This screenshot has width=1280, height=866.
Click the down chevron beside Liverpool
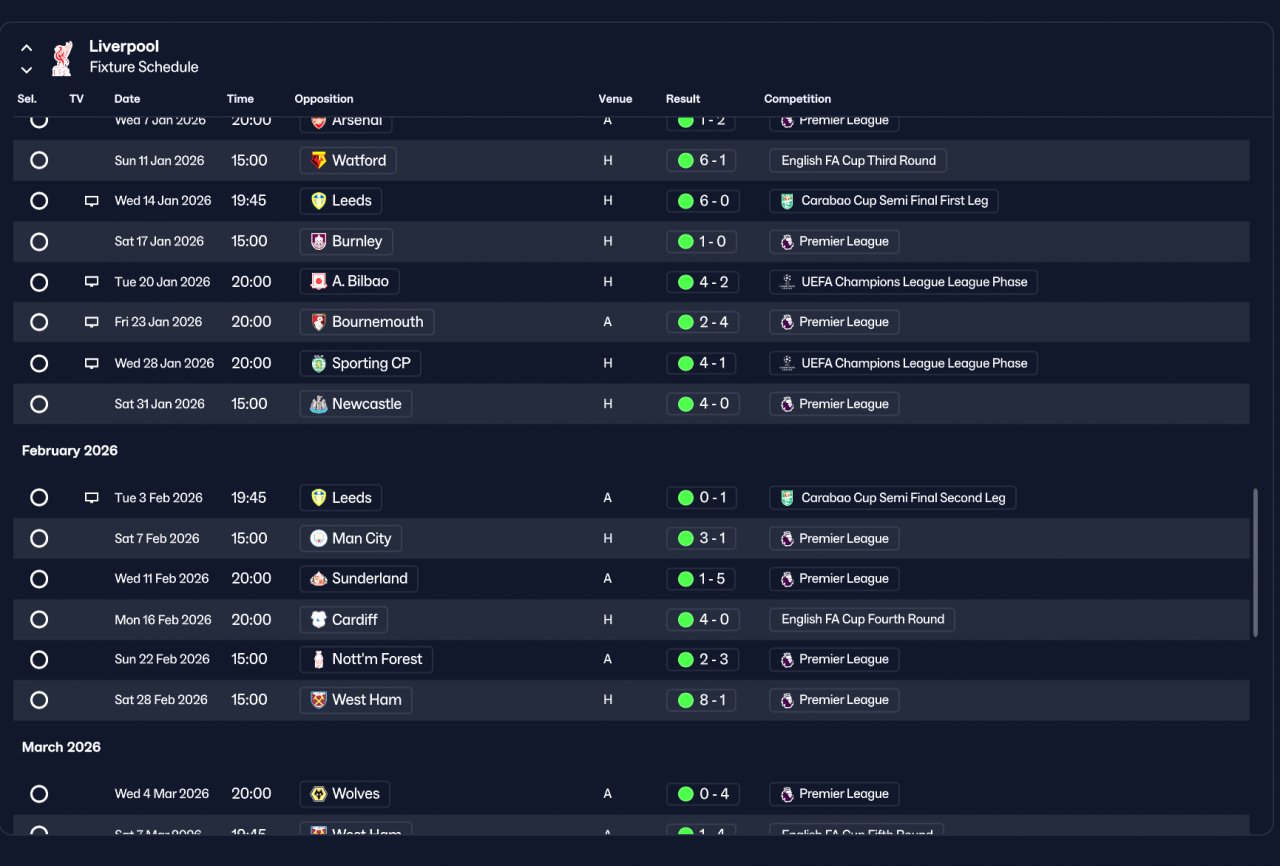pyautogui.click(x=27, y=70)
